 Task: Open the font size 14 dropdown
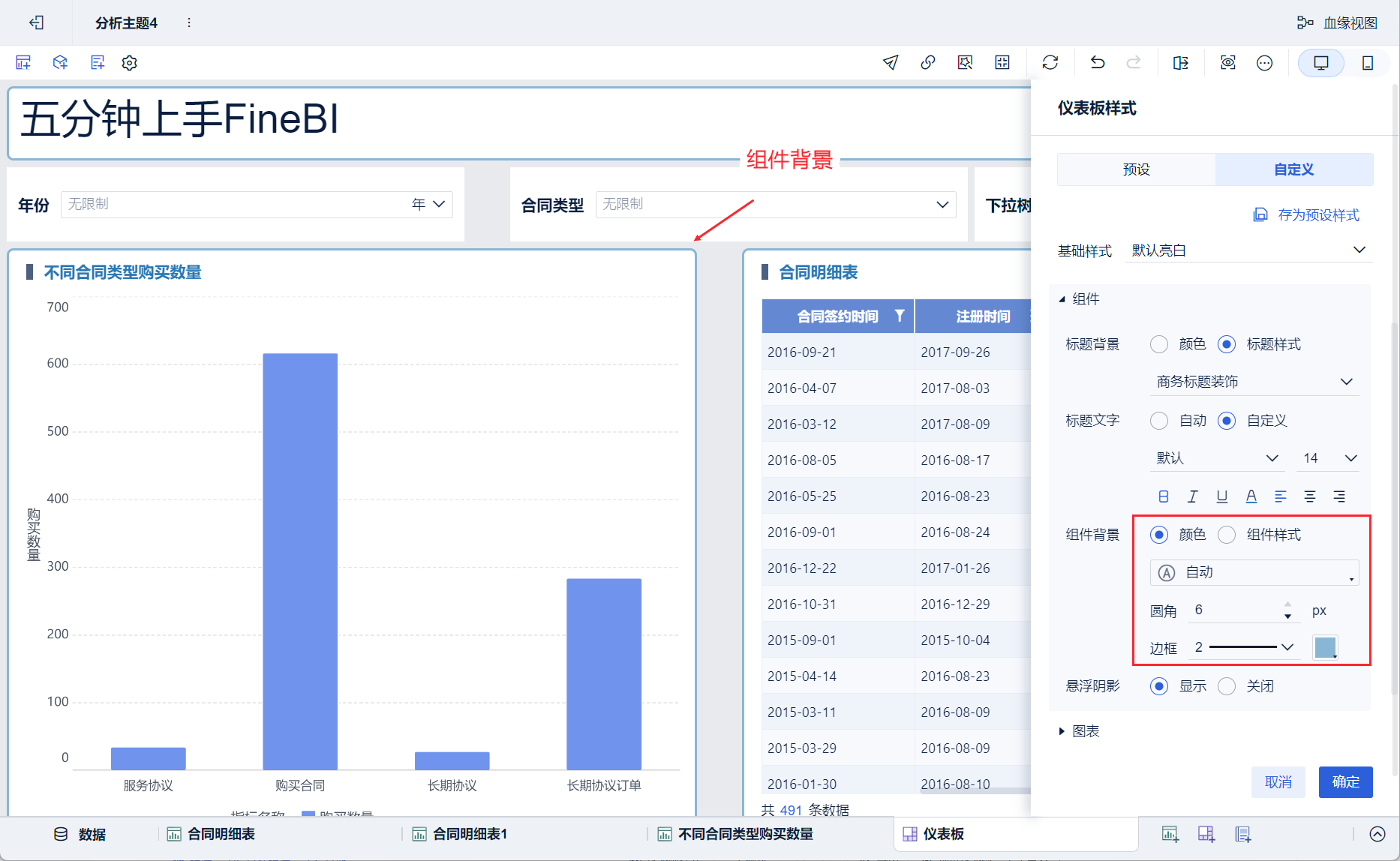pyautogui.click(x=1329, y=458)
